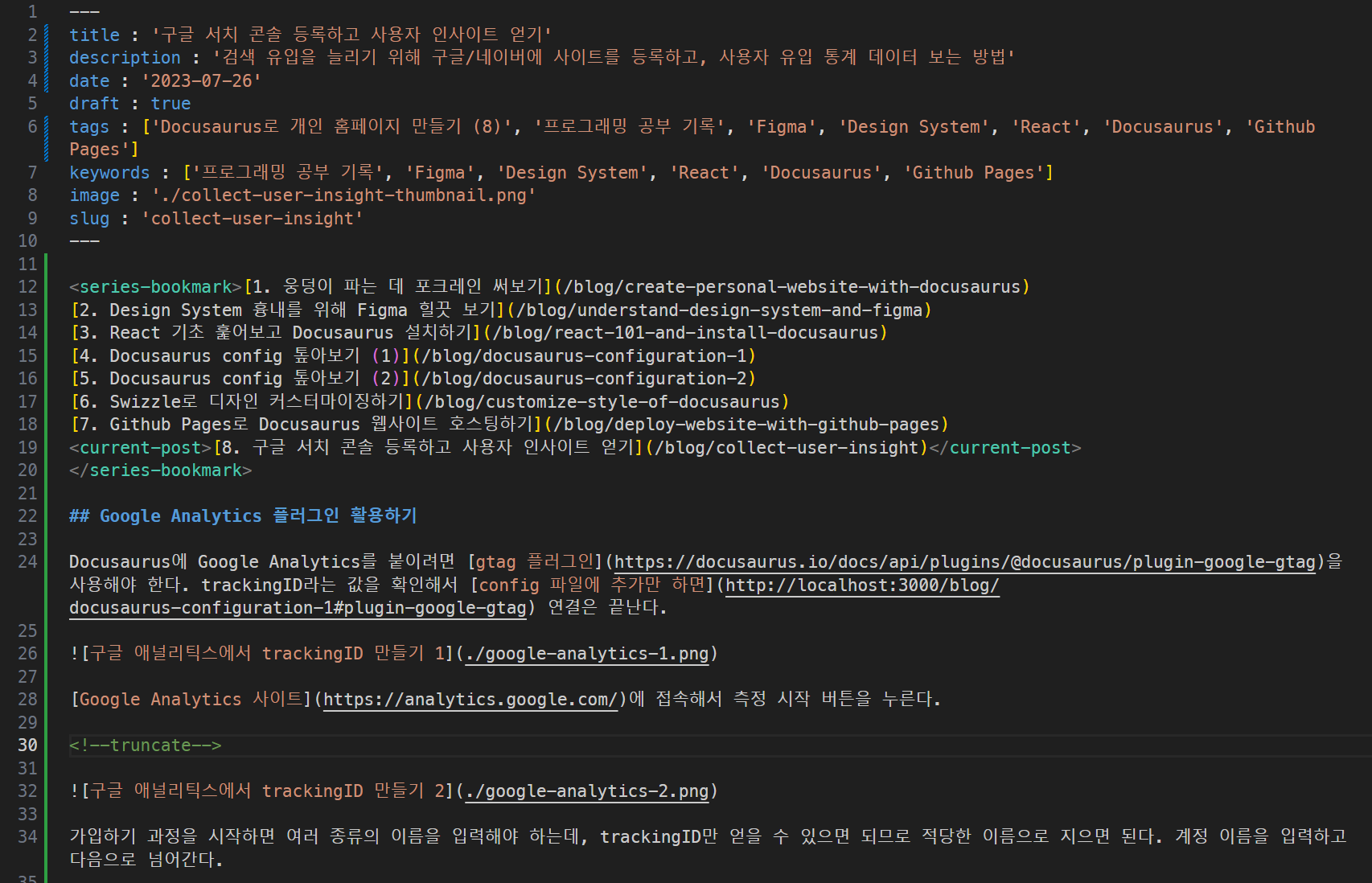Image resolution: width=1372 pixels, height=883 pixels.
Task: Click the draft value 'true'
Action: coord(171,104)
